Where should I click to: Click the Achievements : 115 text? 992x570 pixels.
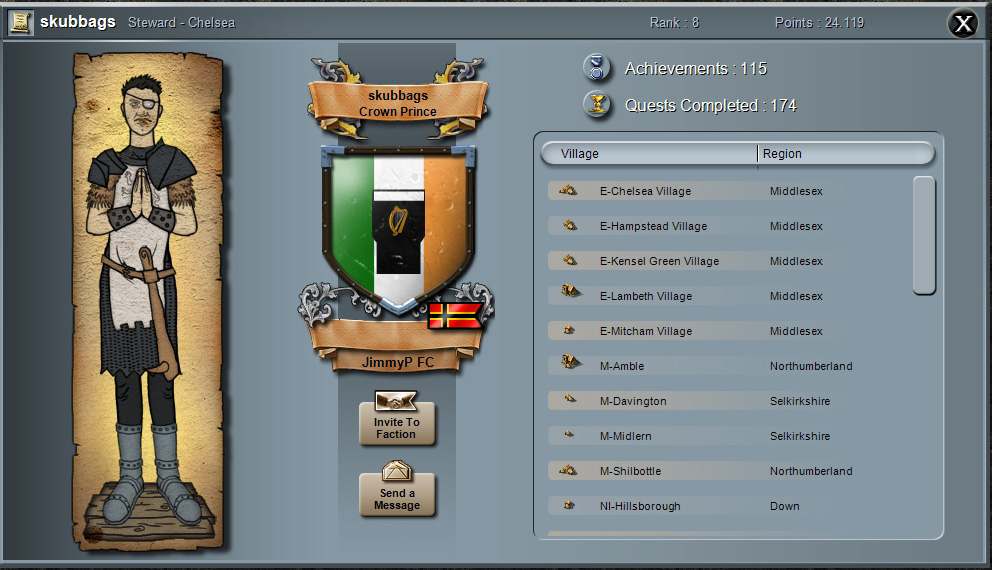coord(695,68)
